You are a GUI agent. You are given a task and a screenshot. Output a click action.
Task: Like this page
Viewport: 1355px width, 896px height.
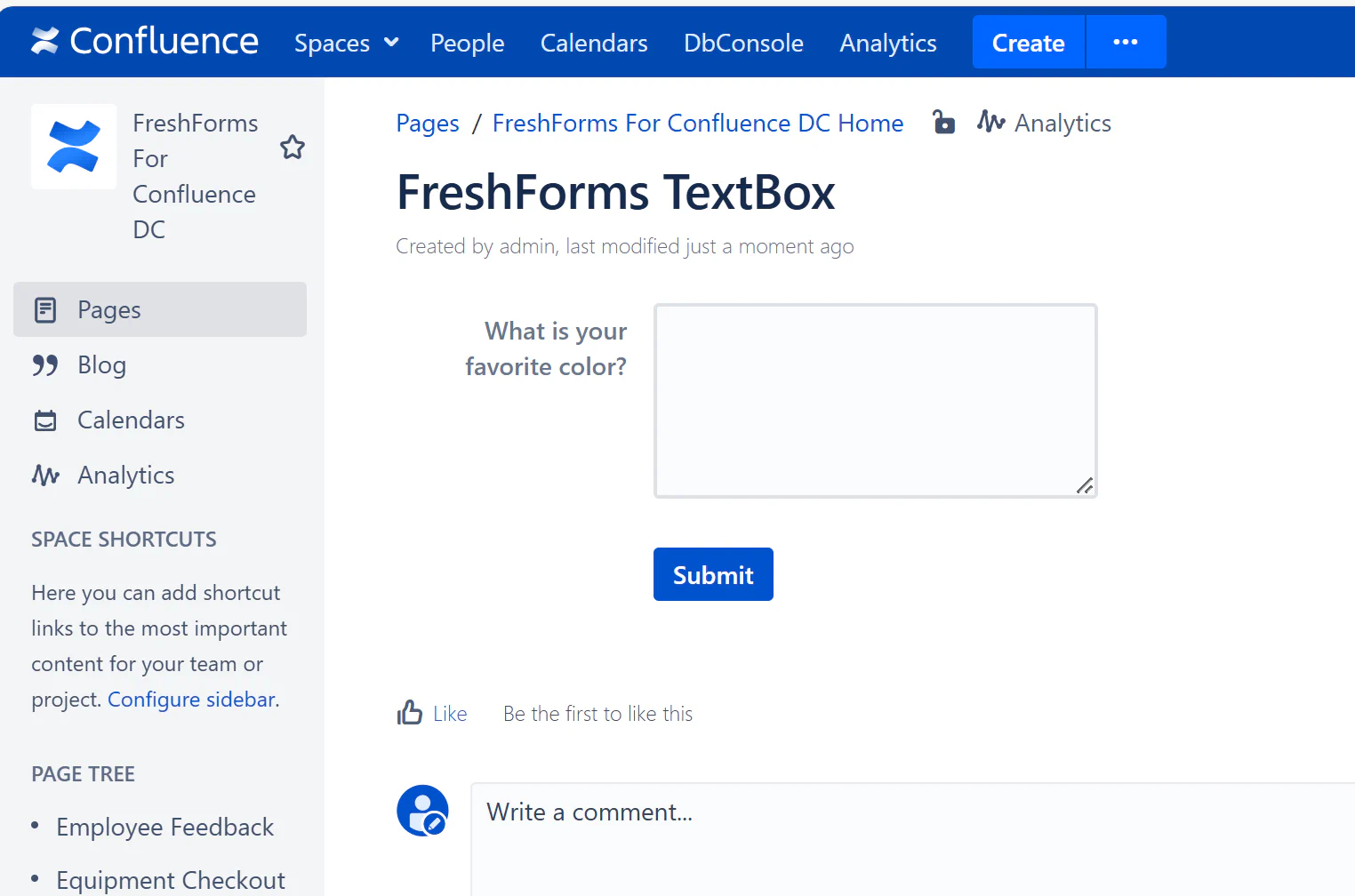450,713
